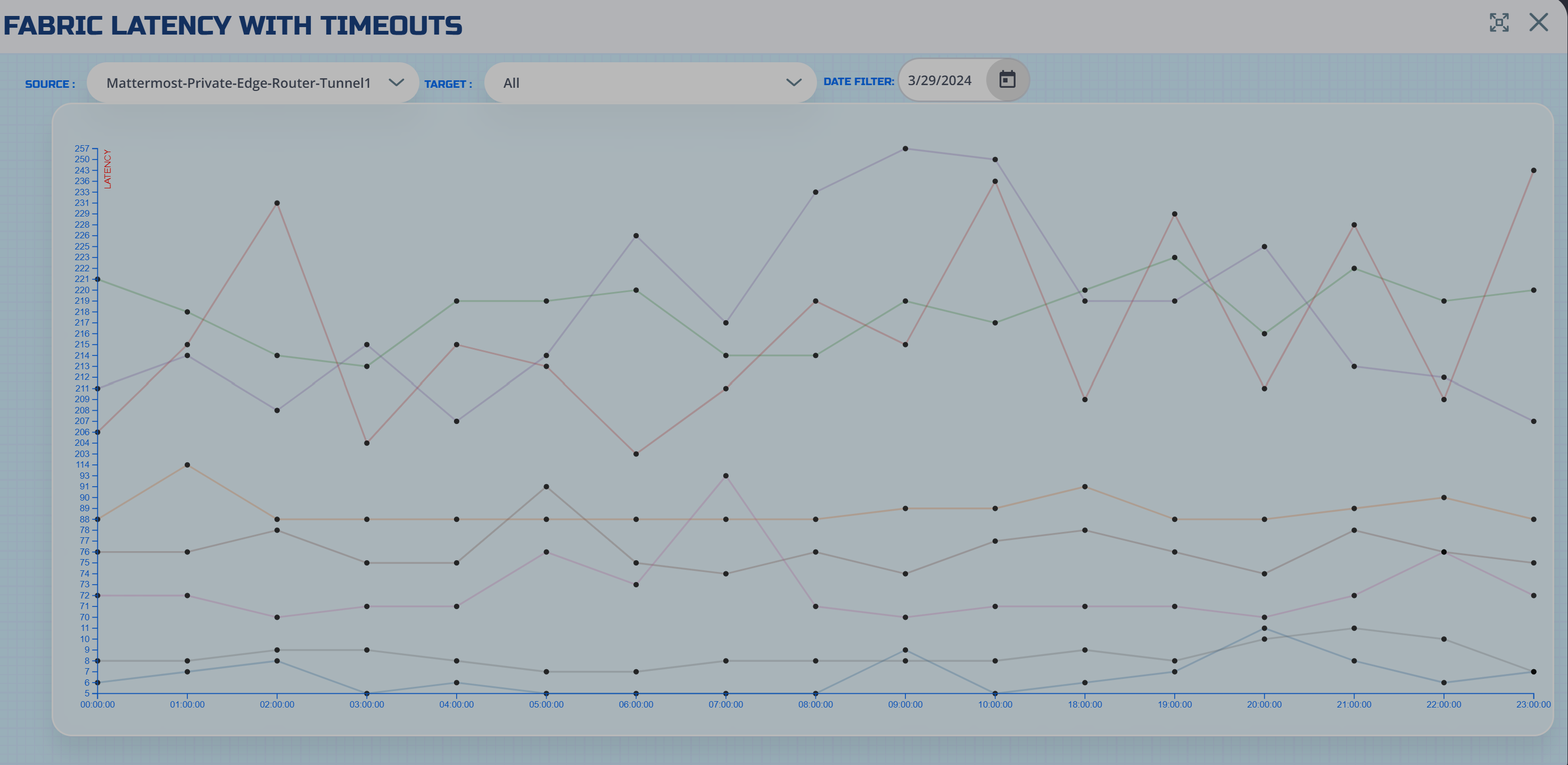Click the DATE FILTER: label
Image resolution: width=1568 pixels, height=765 pixels.
click(x=859, y=81)
